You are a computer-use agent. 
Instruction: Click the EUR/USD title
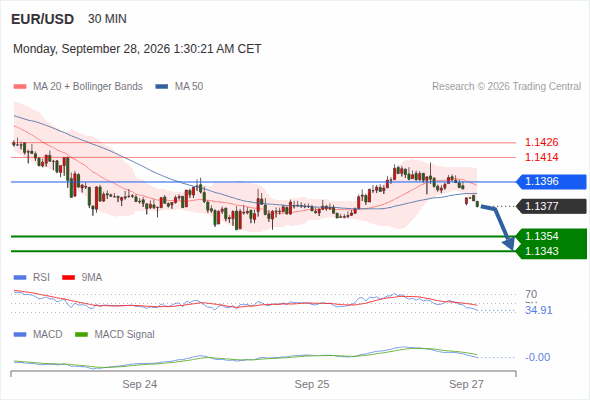tap(43, 19)
